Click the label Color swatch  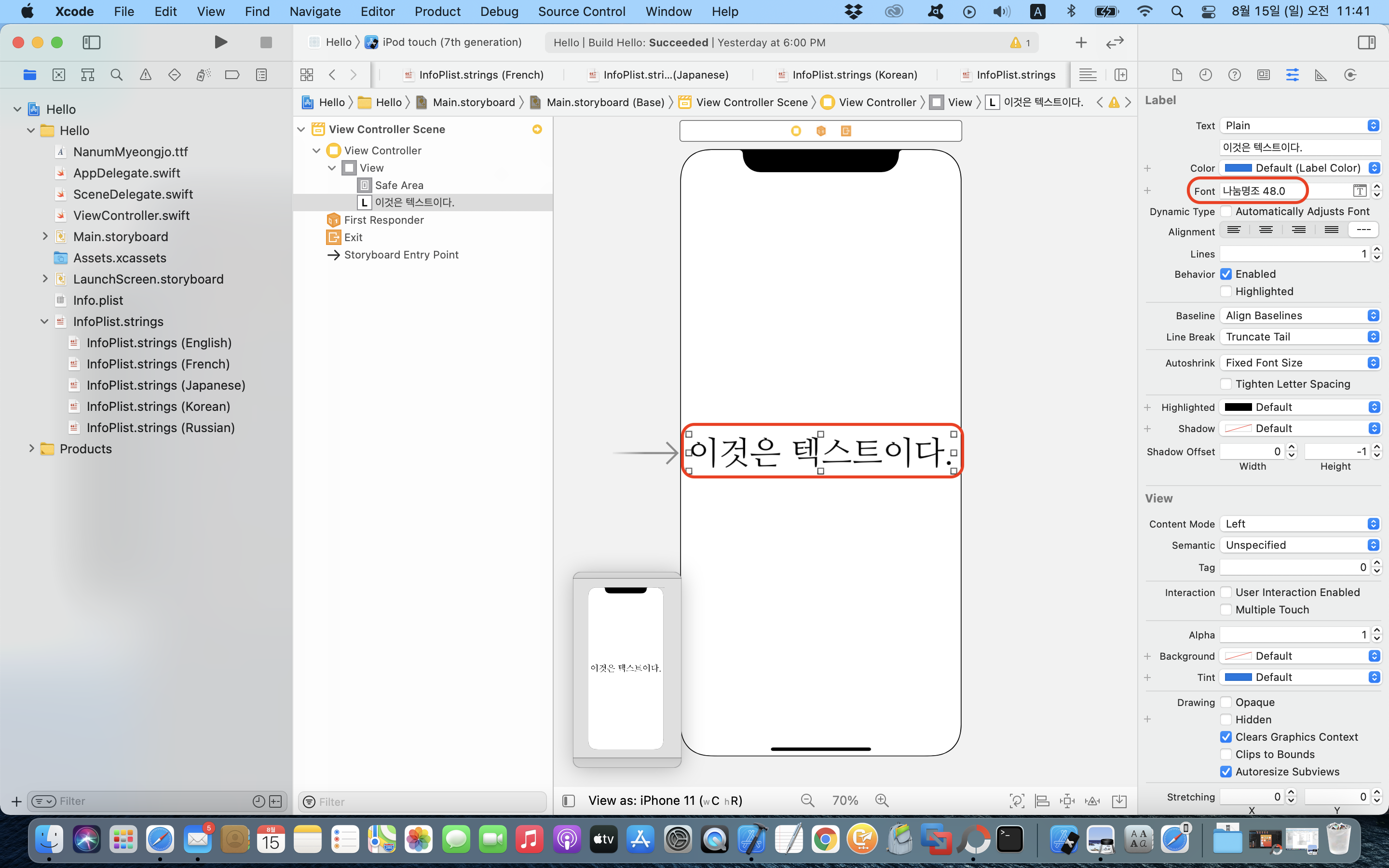[x=1238, y=168]
